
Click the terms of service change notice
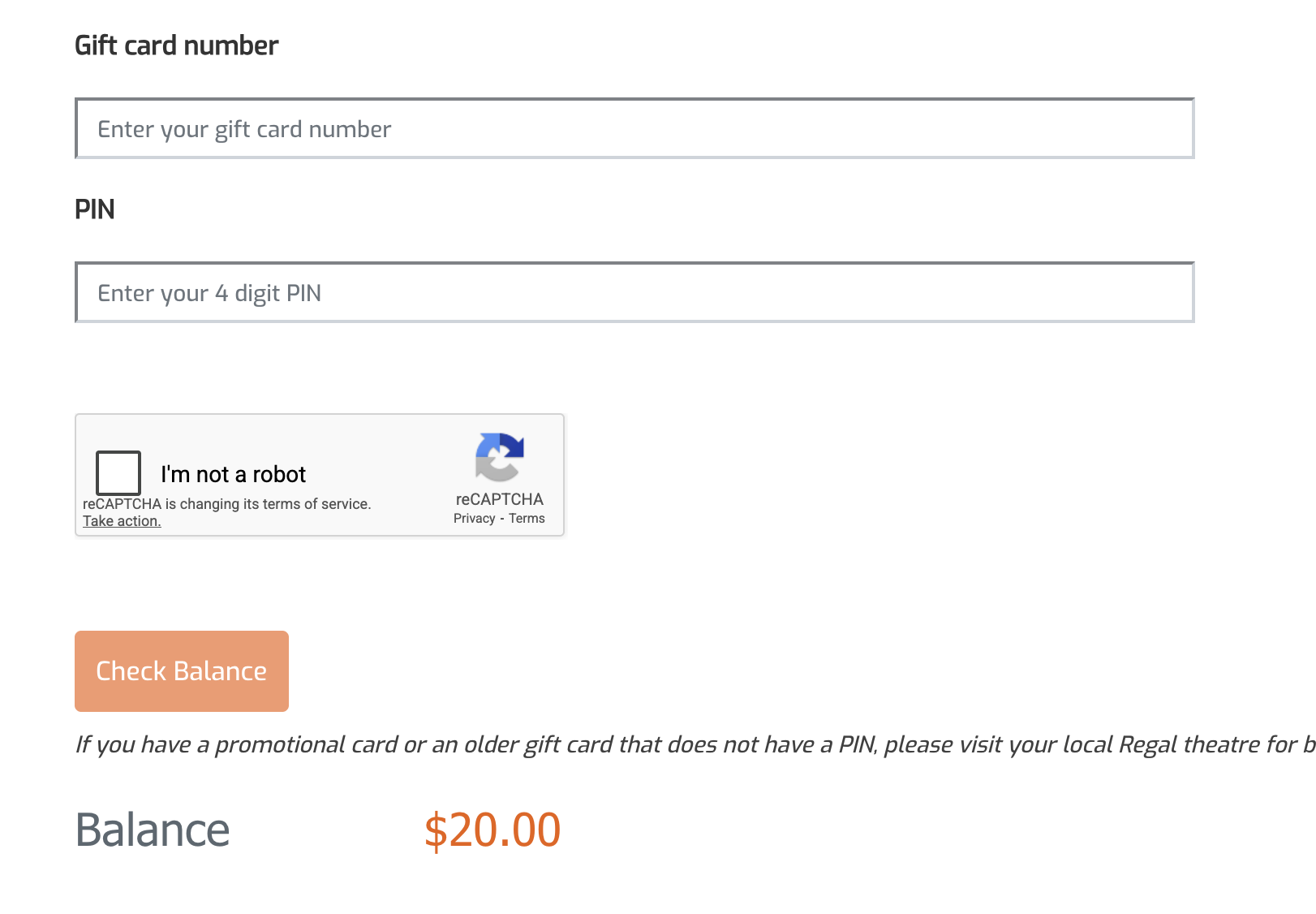pyautogui.click(x=226, y=504)
